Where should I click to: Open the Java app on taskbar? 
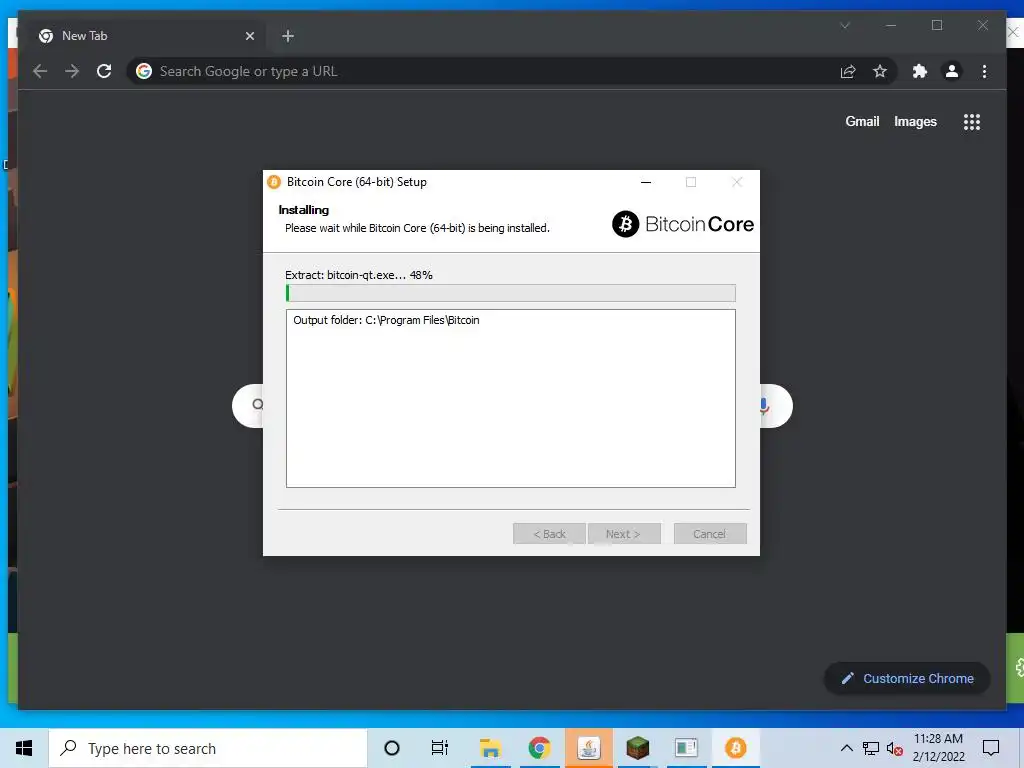[588, 748]
